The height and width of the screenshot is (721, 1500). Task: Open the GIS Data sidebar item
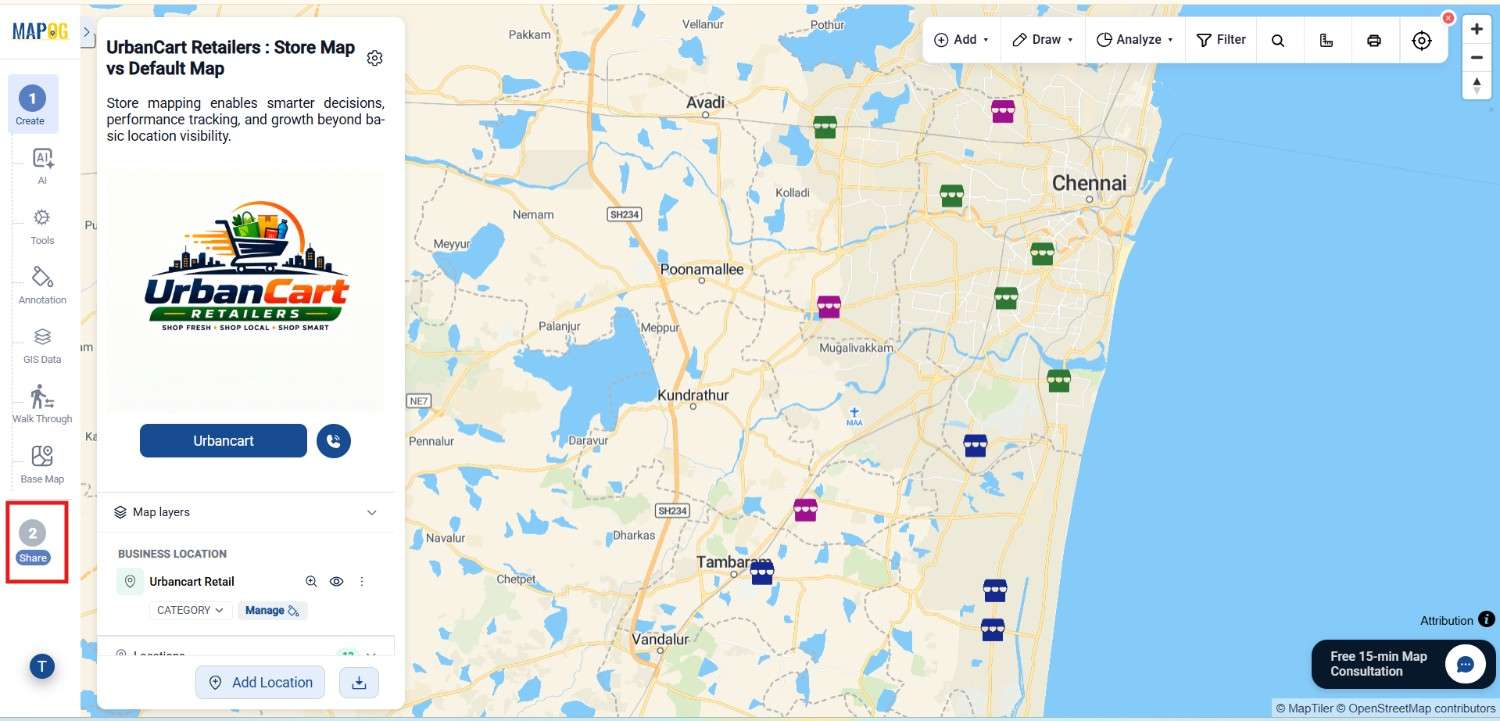coord(42,345)
